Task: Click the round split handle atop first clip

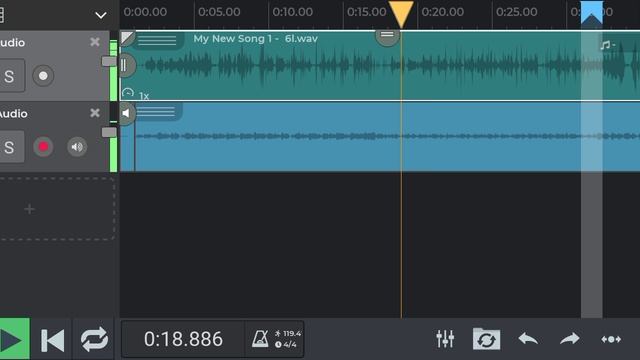Action: click(x=387, y=36)
